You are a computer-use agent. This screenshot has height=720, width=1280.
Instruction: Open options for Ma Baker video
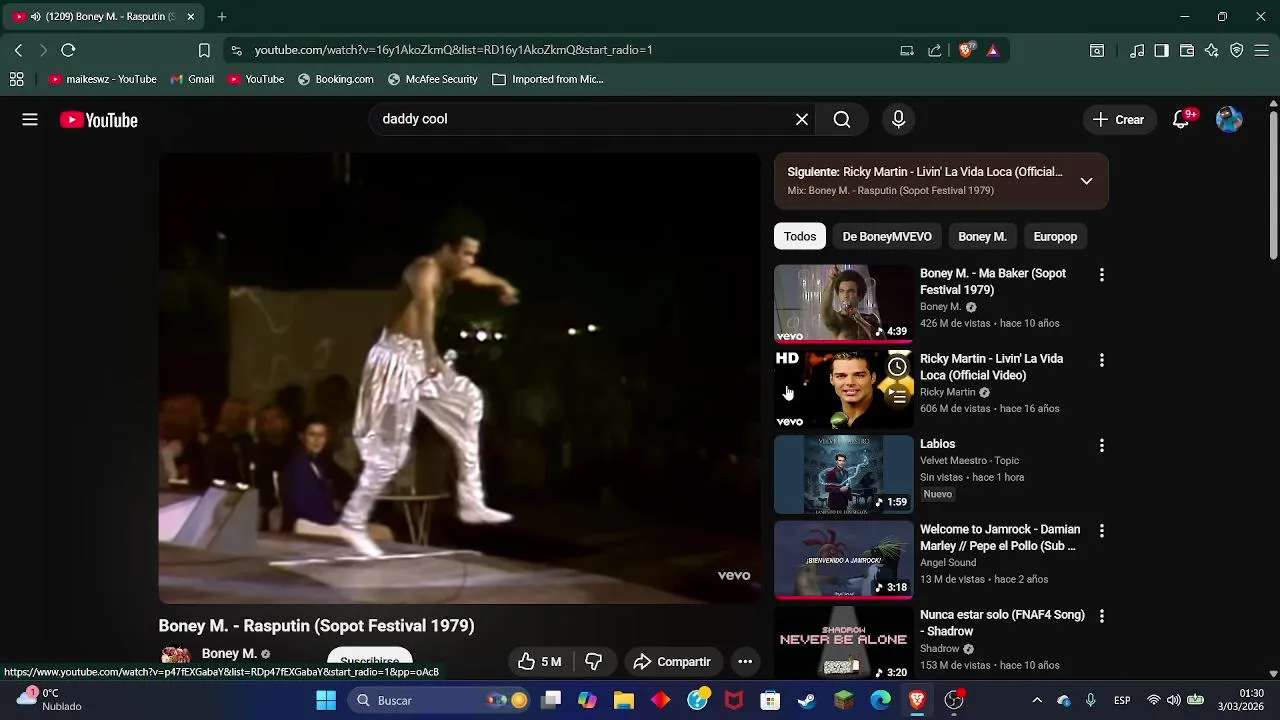tap(1102, 274)
